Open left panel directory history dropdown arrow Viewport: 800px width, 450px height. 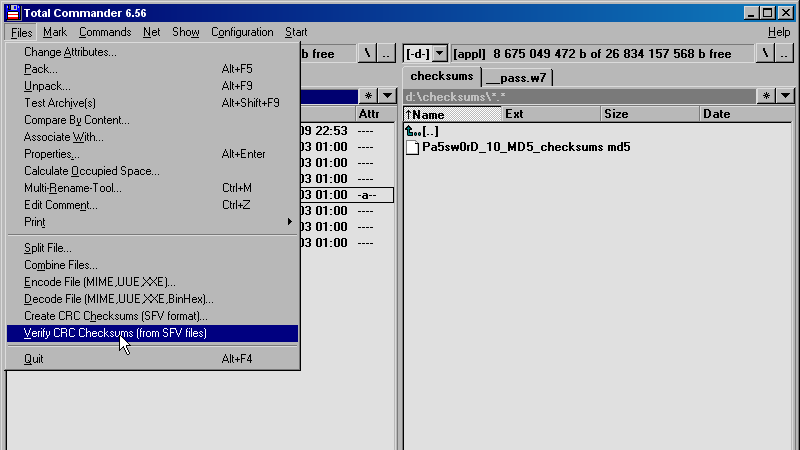pyautogui.click(x=387, y=96)
